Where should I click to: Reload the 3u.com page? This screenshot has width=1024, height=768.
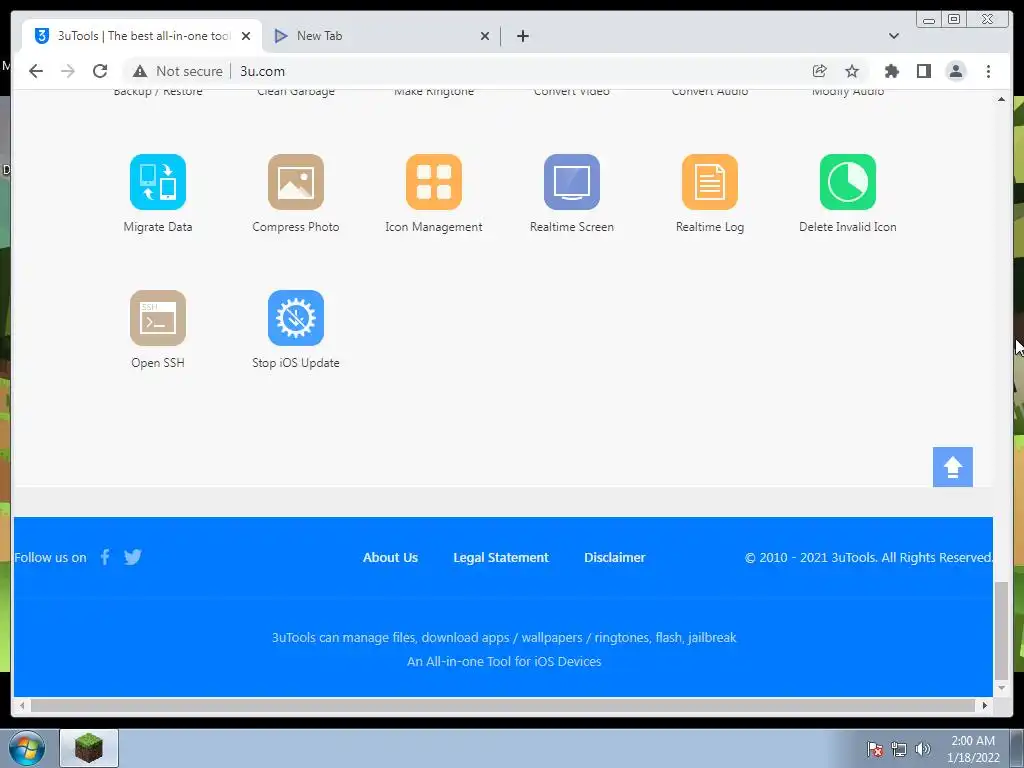pos(100,71)
